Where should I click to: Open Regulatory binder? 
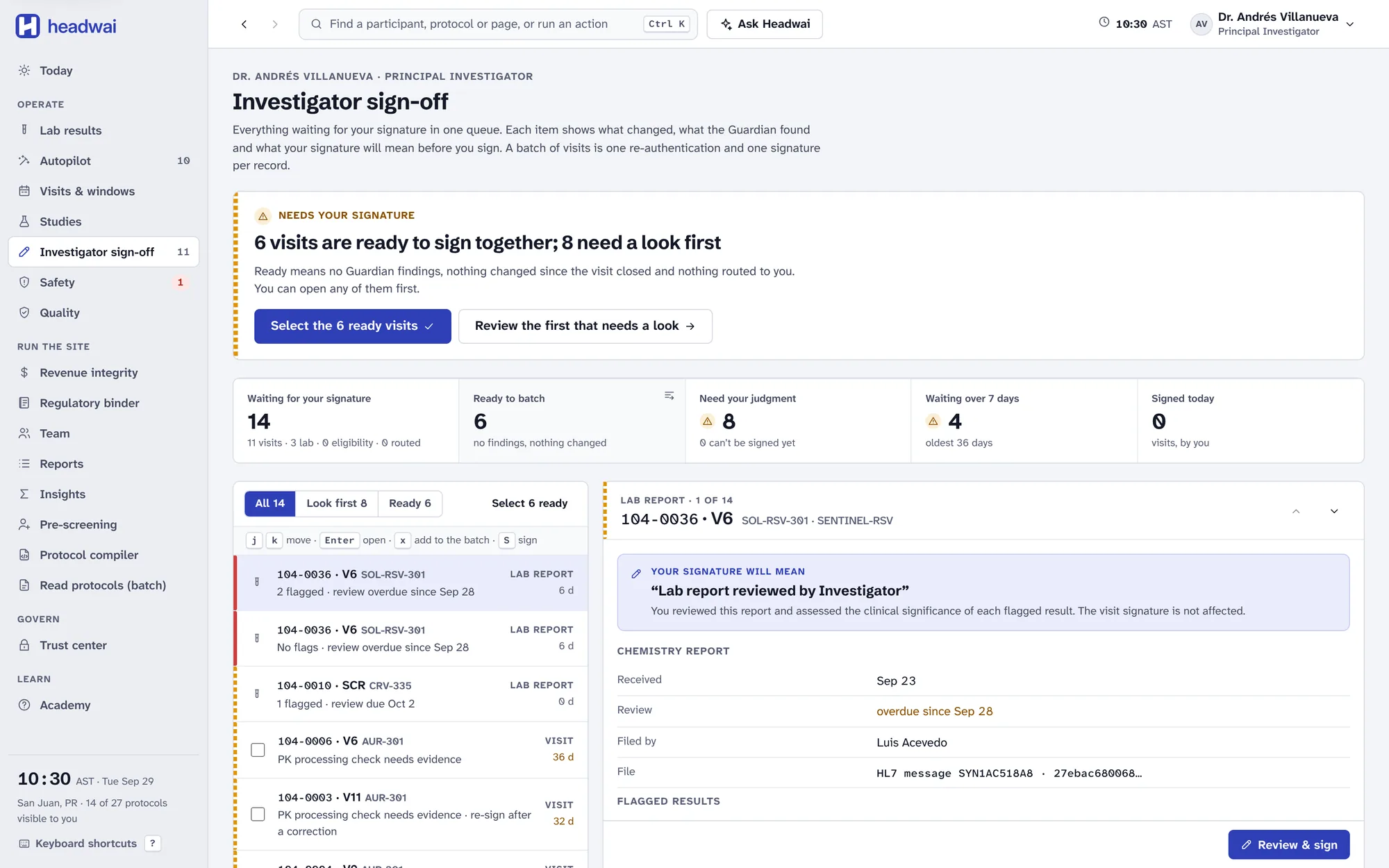tap(103, 403)
